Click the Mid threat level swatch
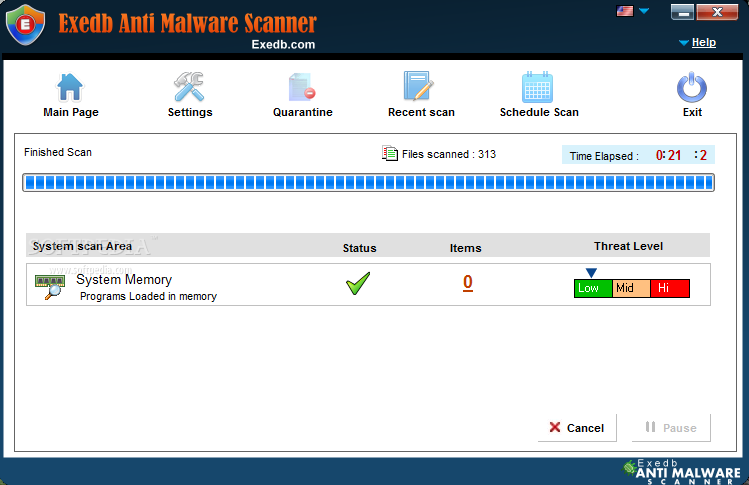Image resolution: width=749 pixels, height=485 pixels. click(x=631, y=288)
